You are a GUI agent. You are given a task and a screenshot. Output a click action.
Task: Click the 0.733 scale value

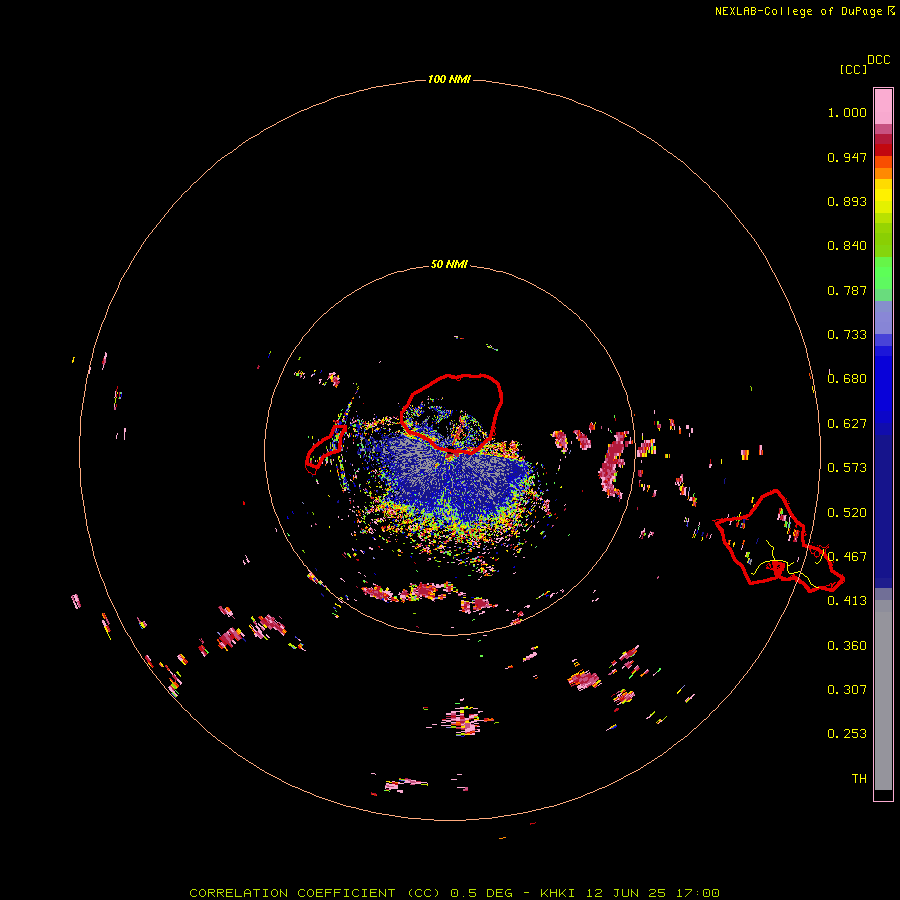click(x=847, y=335)
